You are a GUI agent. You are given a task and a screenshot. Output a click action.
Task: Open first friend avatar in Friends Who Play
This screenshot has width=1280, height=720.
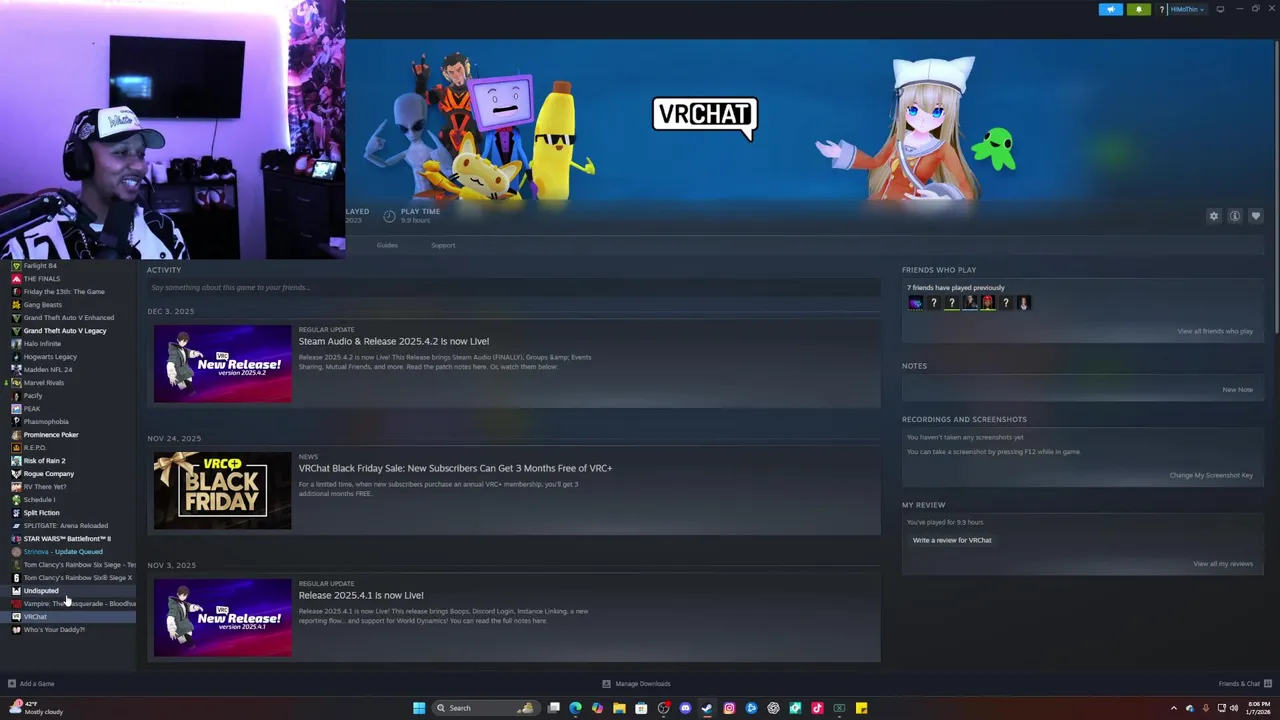click(x=916, y=303)
